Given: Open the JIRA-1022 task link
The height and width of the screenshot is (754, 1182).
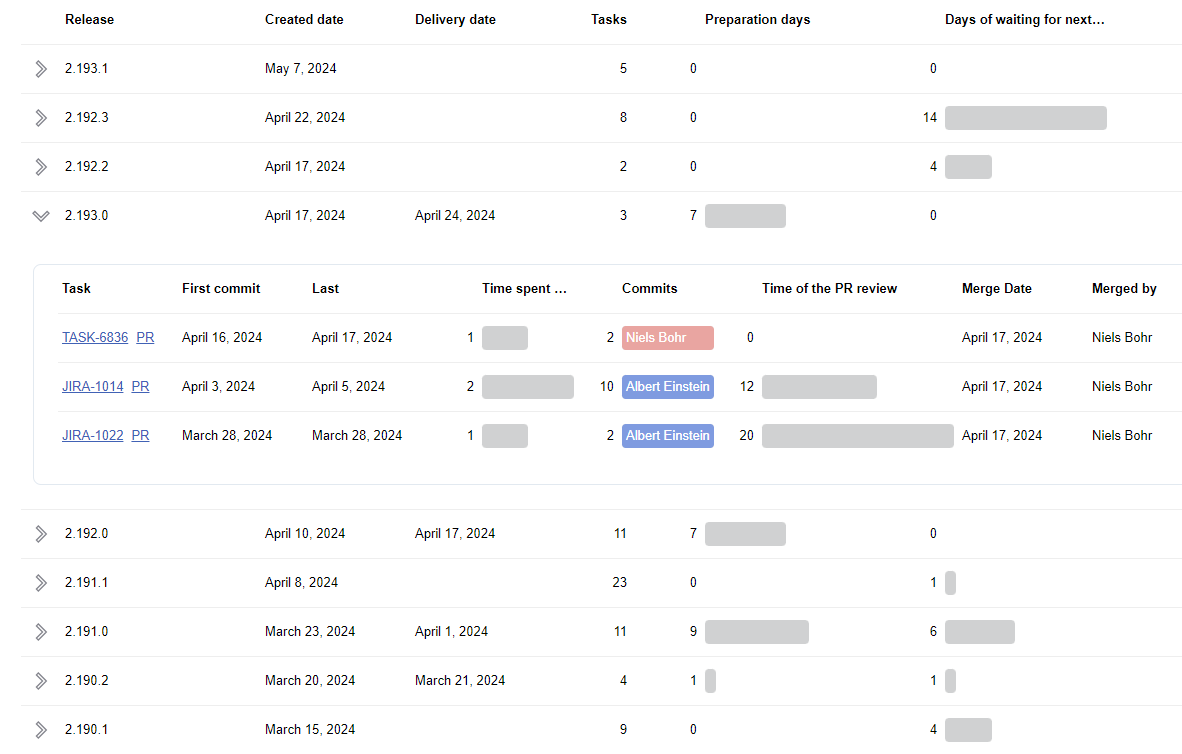Looking at the screenshot, I should 92,436.
